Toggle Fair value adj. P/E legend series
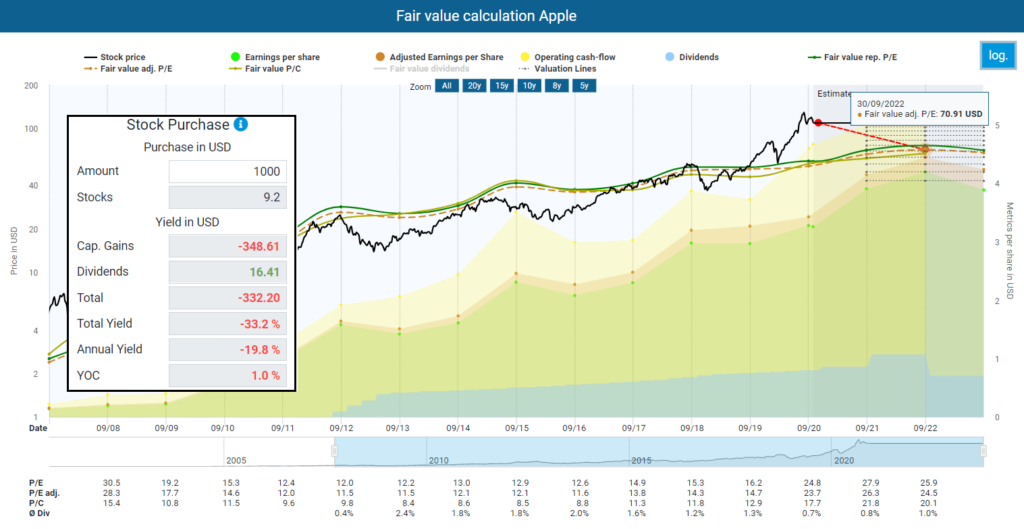This screenshot has height=529, width=1024. click(x=127, y=68)
